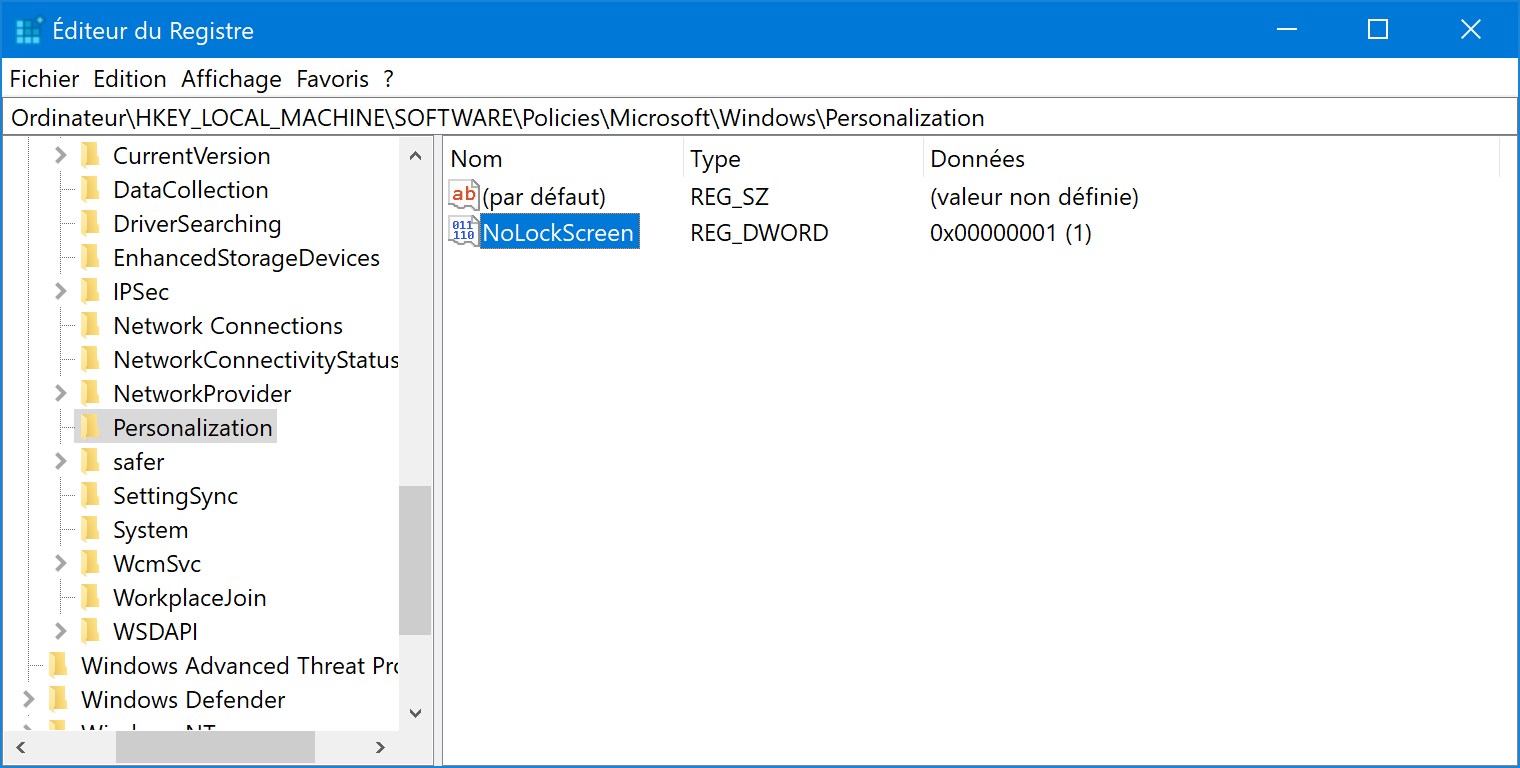This screenshot has height=768, width=1520.
Task: Click tree horizontal scrollbar thumb
Action: point(215,746)
